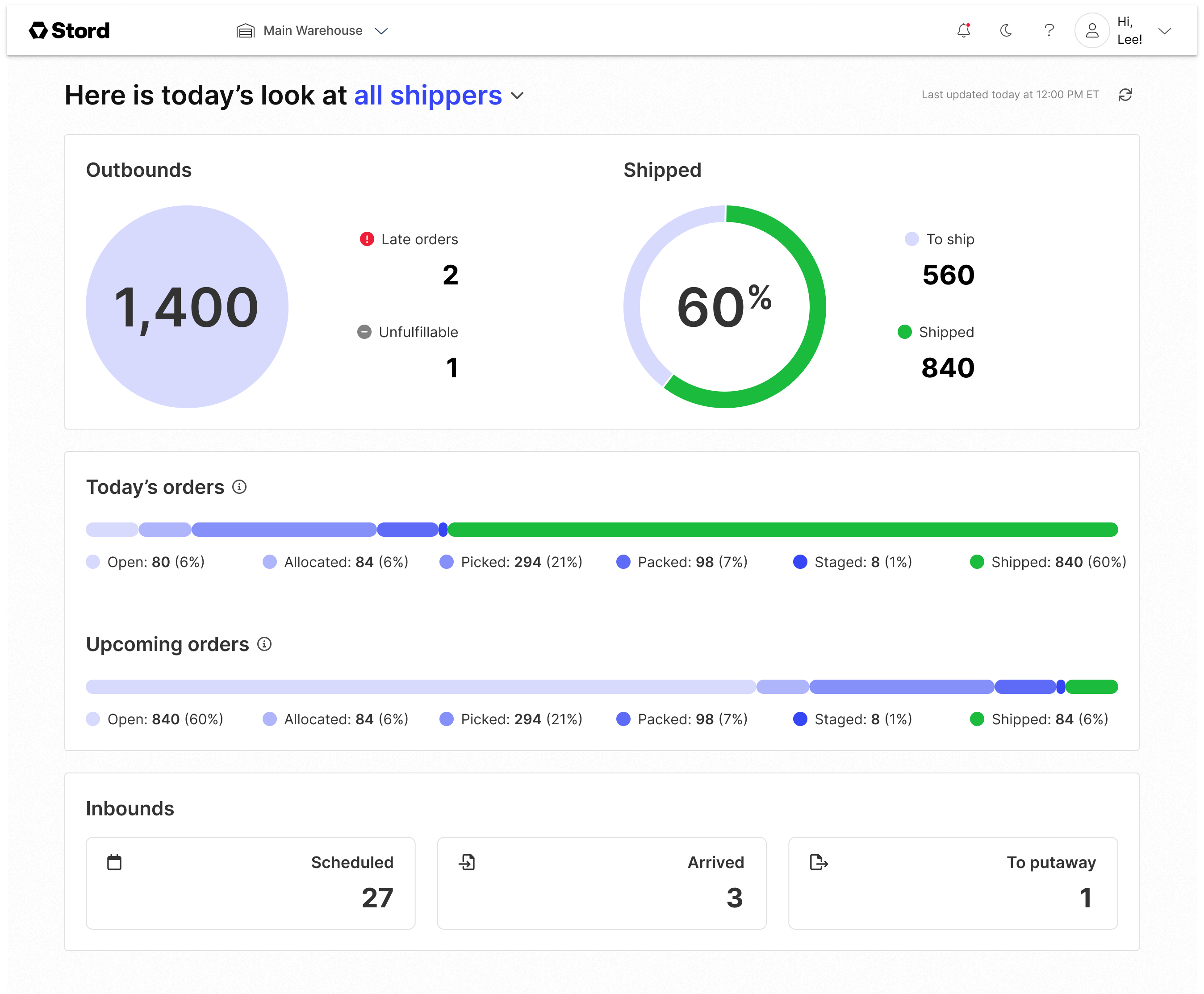Click the 1,400 outbounds circle
Viewport: 1204px width, 994px height.
pos(187,307)
